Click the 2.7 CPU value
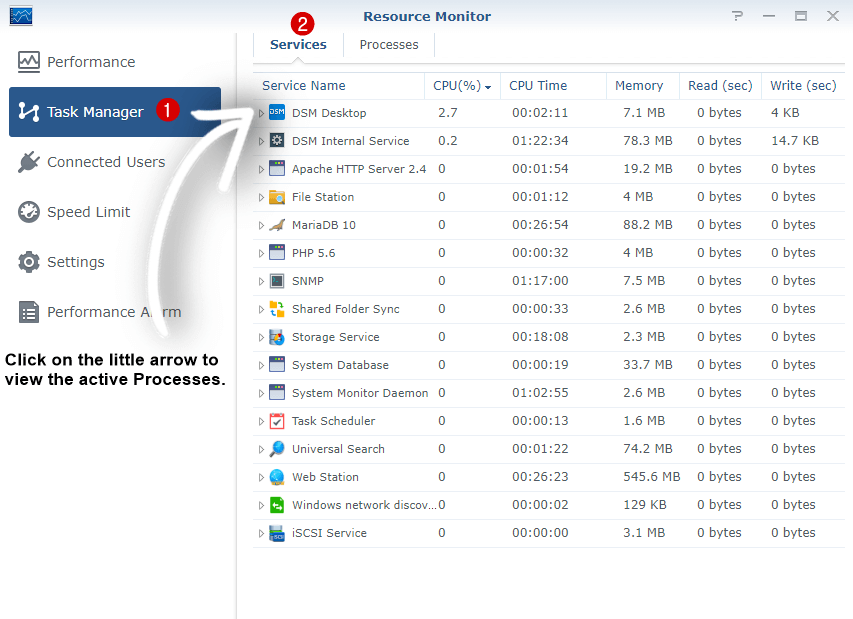Screen dimensions: 853x619 tap(448, 113)
